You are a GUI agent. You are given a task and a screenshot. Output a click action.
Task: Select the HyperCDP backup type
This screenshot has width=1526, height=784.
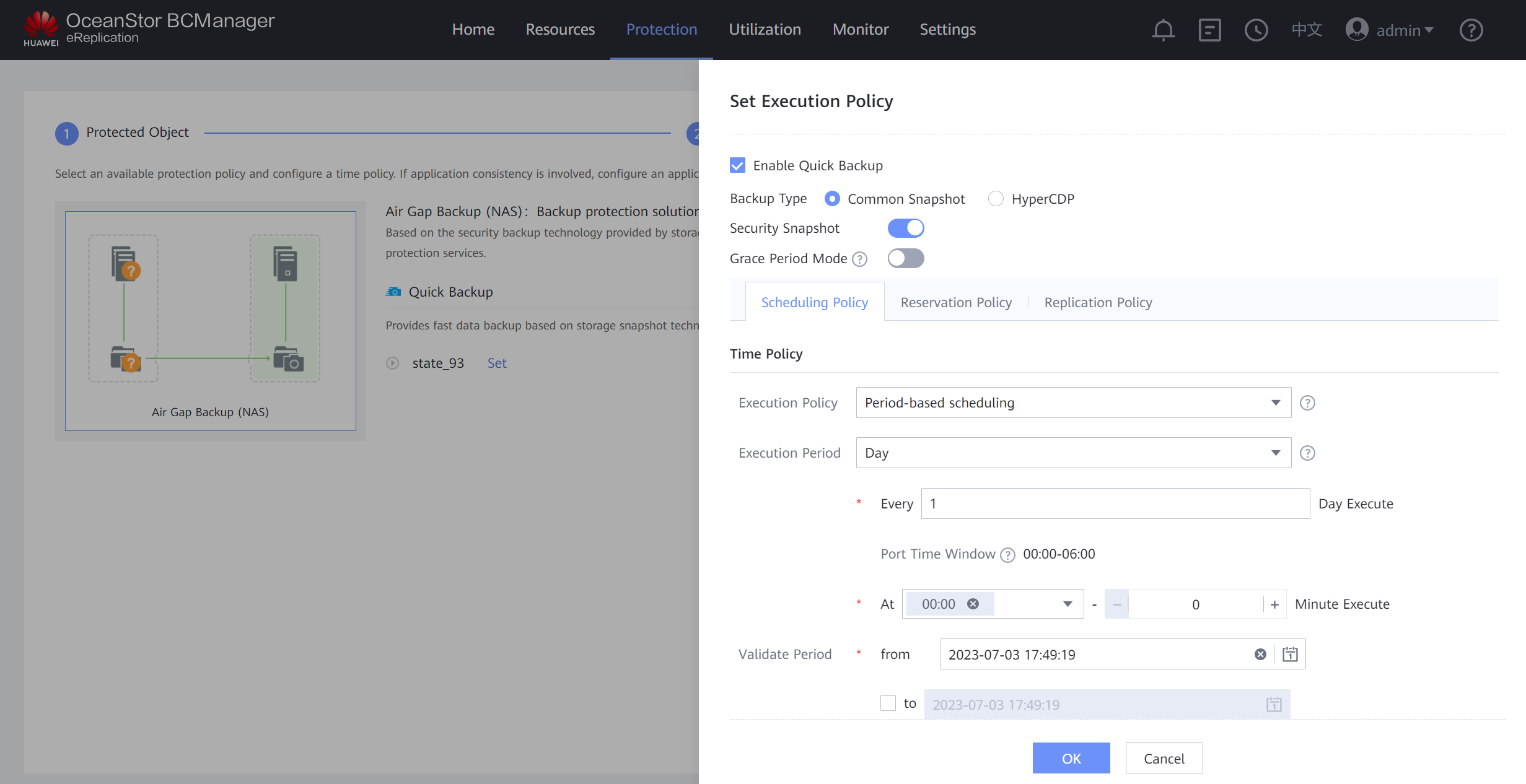click(x=996, y=199)
